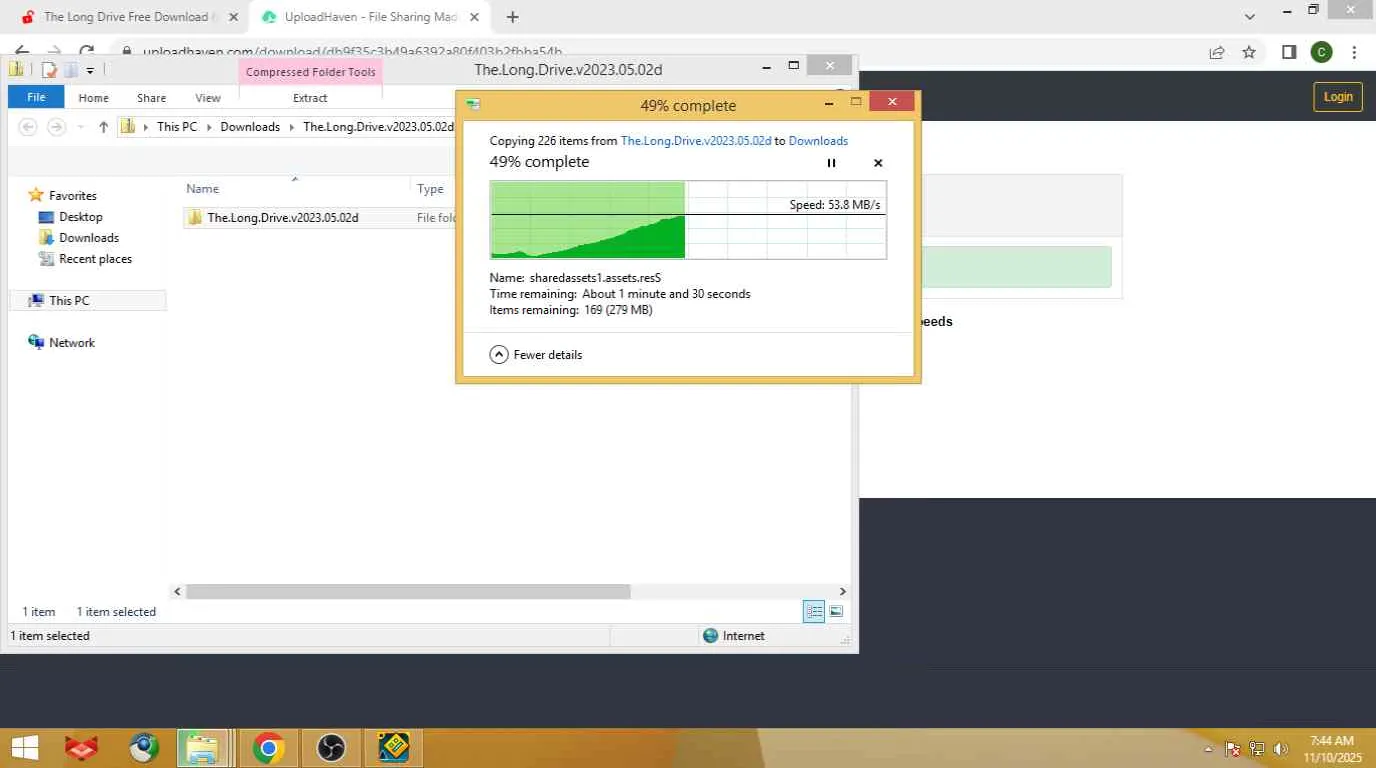Open the Chrome three-dot menu
Image resolution: width=1376 pixels, height=768 pixels.
pyautogui.click(x=1354, y=52)
